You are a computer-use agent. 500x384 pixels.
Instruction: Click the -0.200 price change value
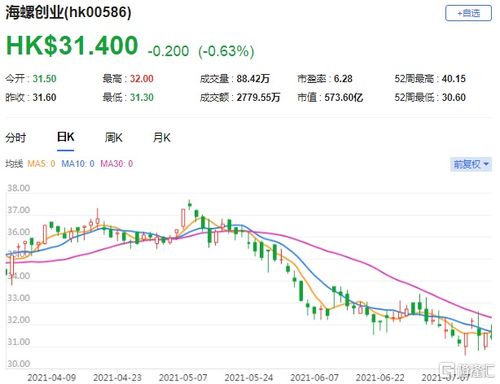[168, 51]
